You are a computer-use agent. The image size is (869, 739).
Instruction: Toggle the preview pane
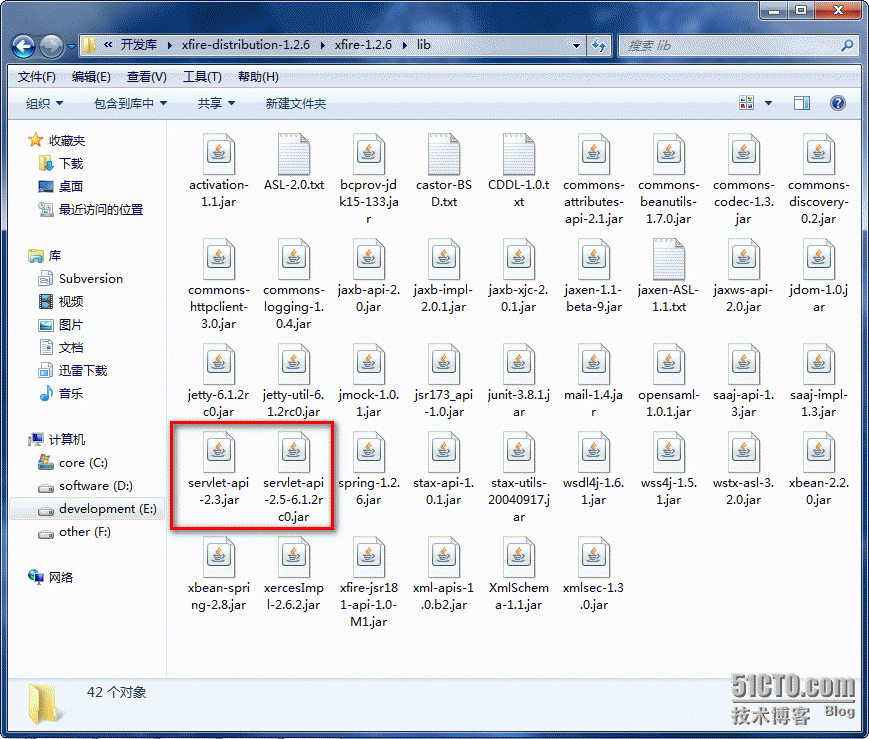pyautogui.click(x=801, y=103)
